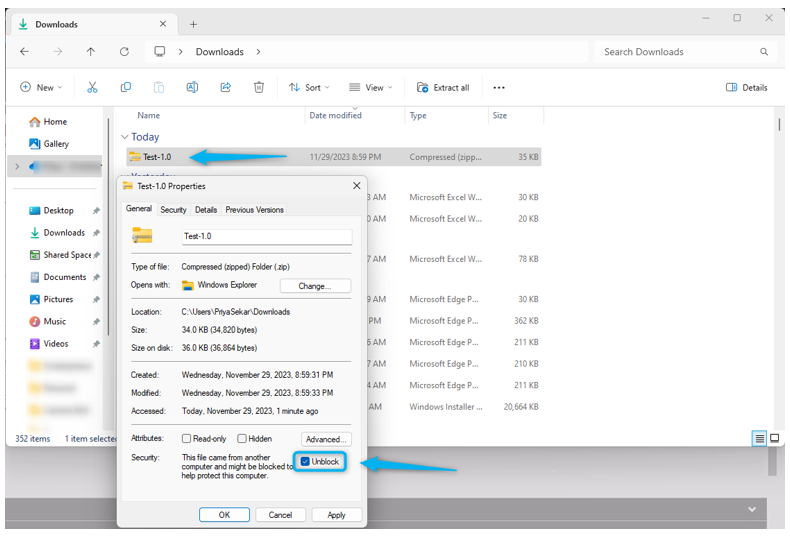
Task: Select the Downloads window tab
Action: 92,24
